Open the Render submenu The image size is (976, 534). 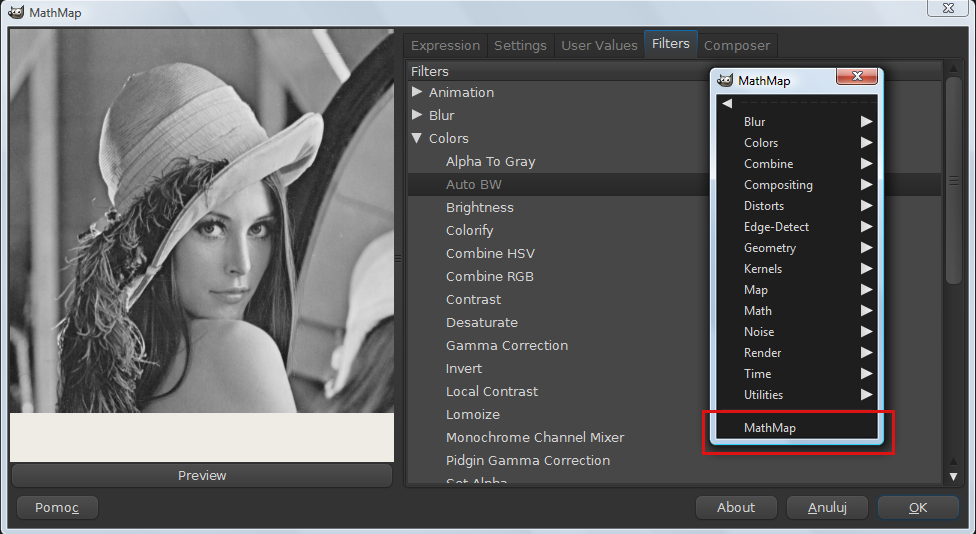click(796, 353)
